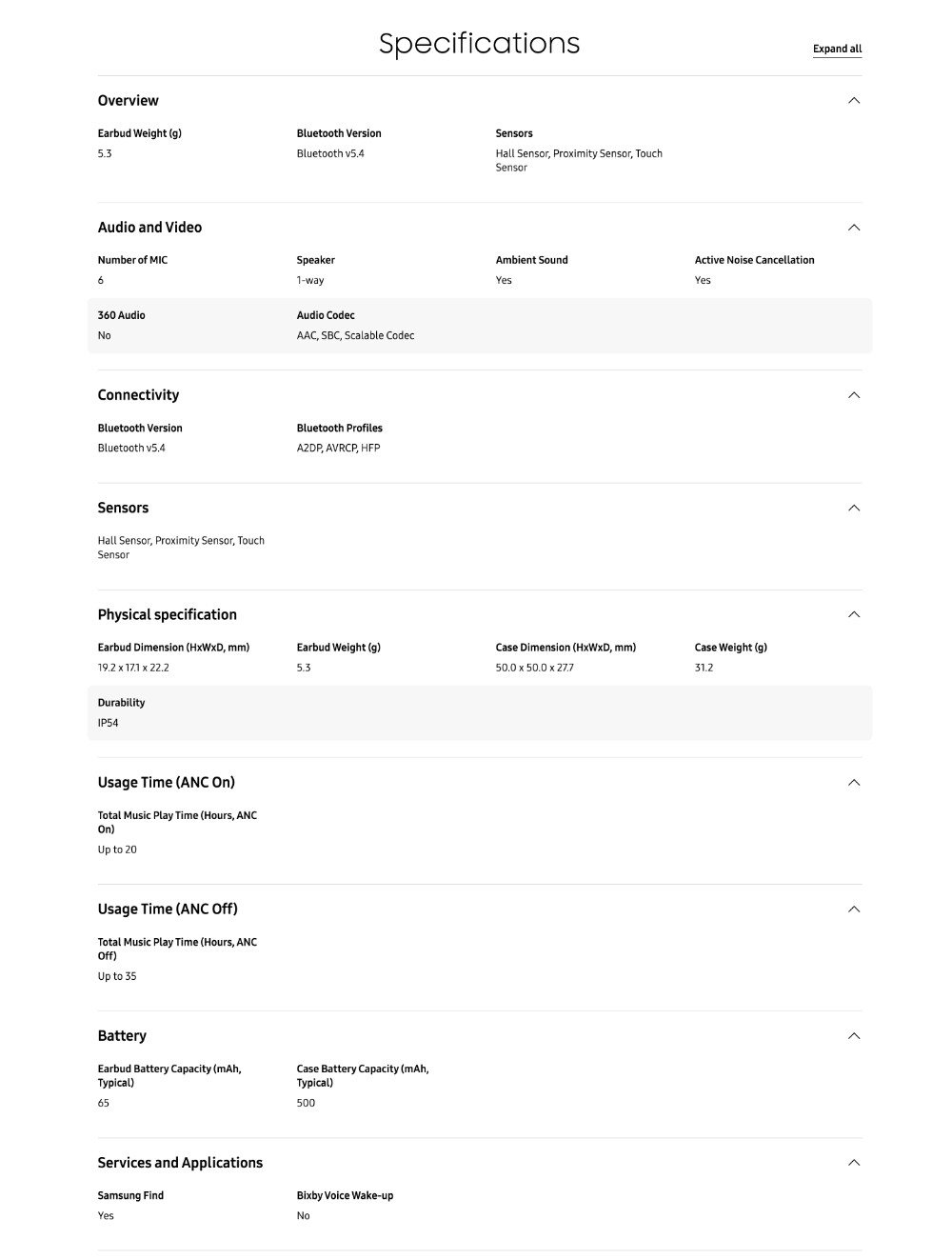Image resolution: width=952 pixels, height=1259 pixels.
Task: Collapse Audio and Video with its chevron
Action: (854, 228)
